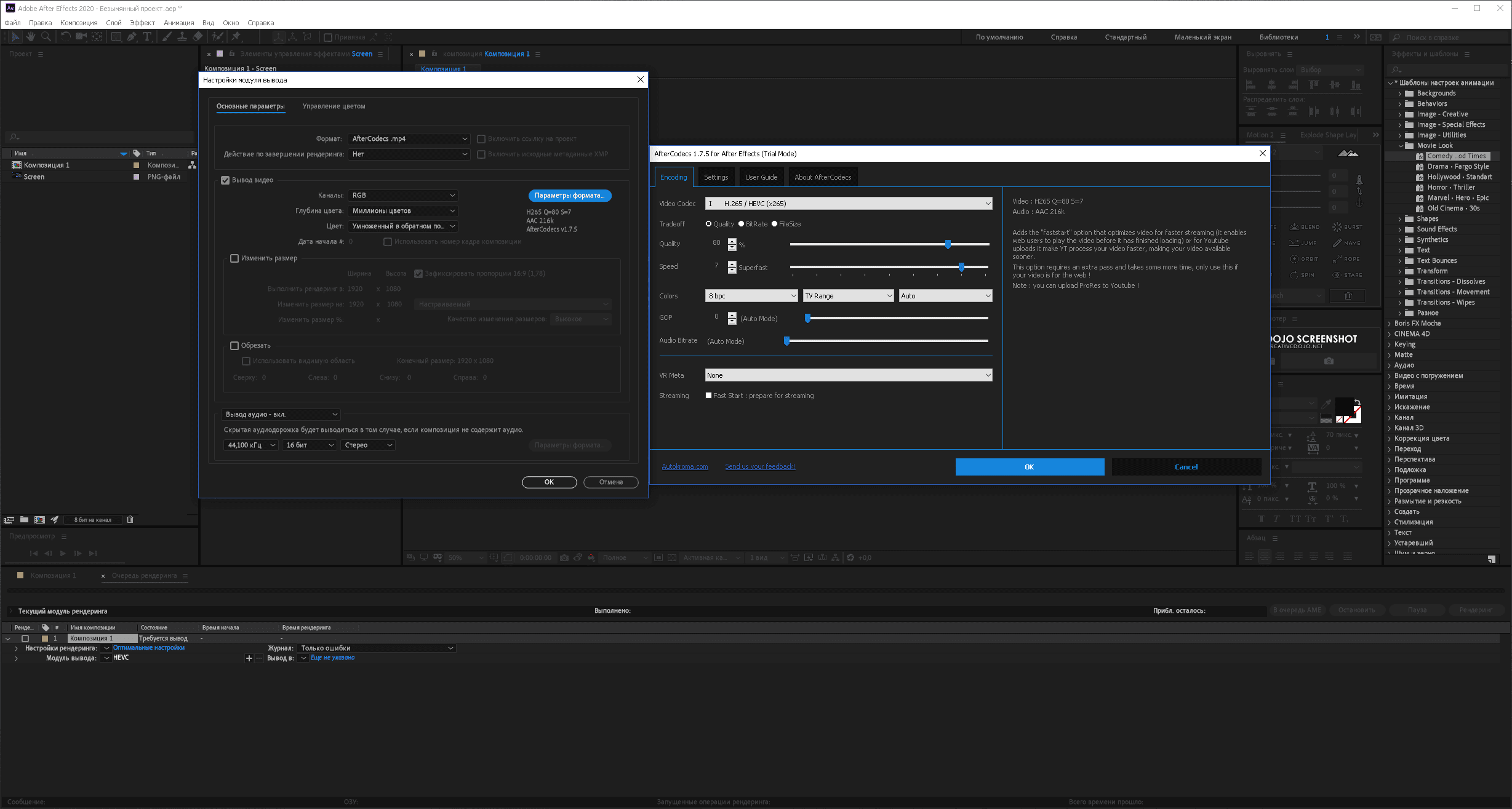The image size is (1512, 809).
Task: Toggle the Привязка snapping checkbox
Action: tap(328, 38)
